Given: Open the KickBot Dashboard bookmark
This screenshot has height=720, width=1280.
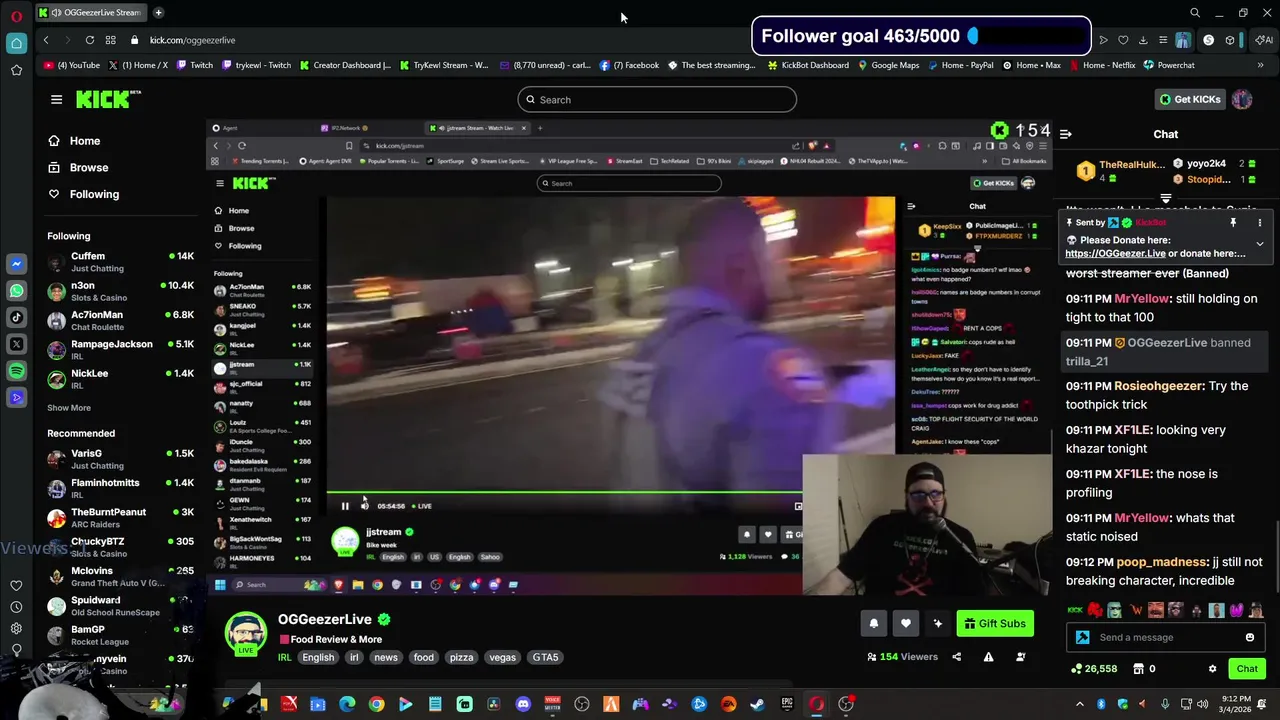Looking at the screenshot, I should [x=809, y=65].
